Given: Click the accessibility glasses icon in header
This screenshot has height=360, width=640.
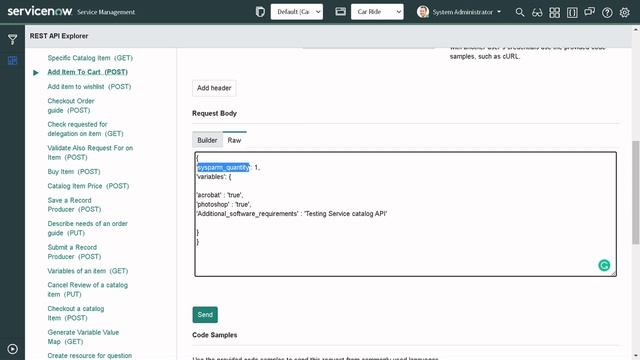Looking at the screenshot, I should click(537, 12).
